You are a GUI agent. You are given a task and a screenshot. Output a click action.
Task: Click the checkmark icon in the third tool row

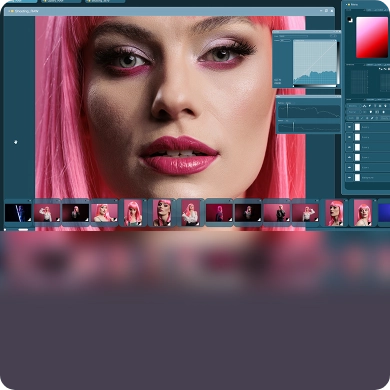(362, 118)
